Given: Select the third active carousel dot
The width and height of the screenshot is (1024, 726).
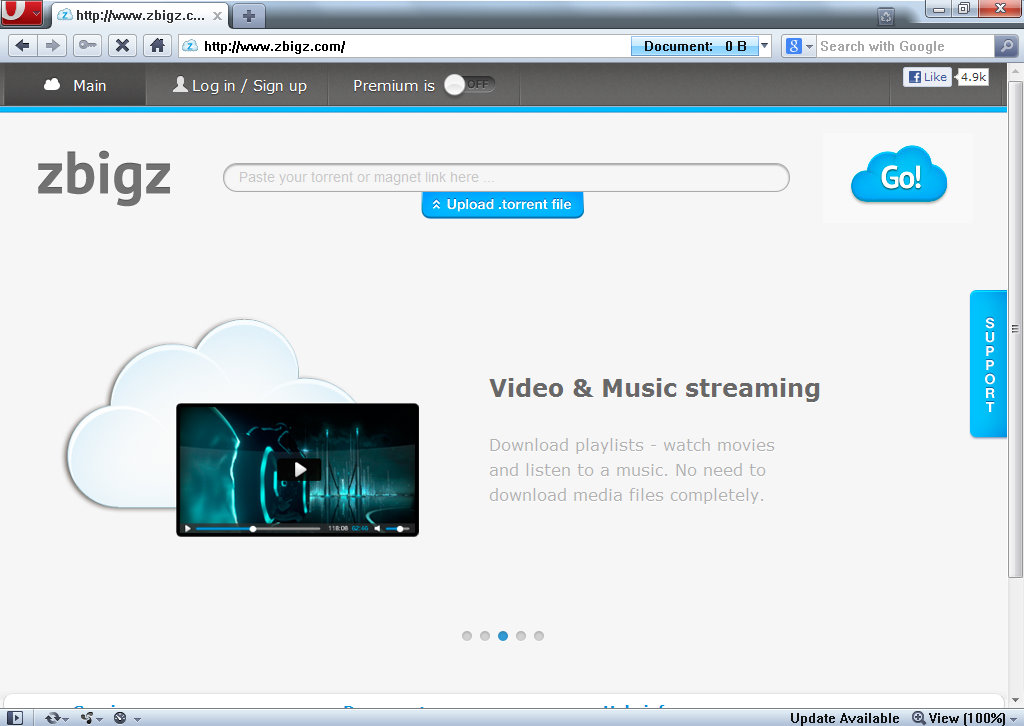Looking at the screenshot, I should [x=503, y=636].
